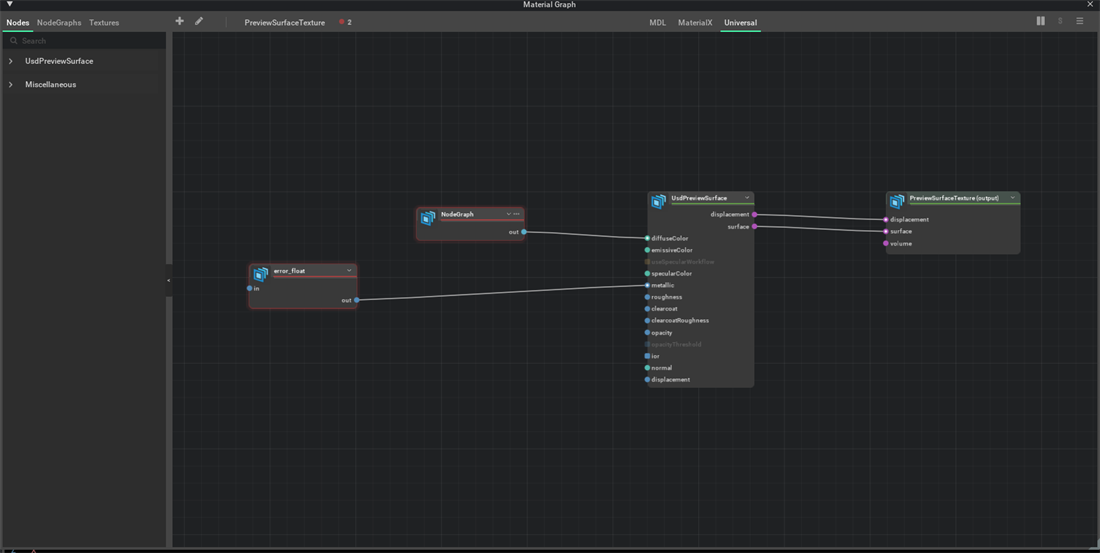Click the emissiveColor input port
Viewport: 1100px width, 553px height.
(648, 250)
